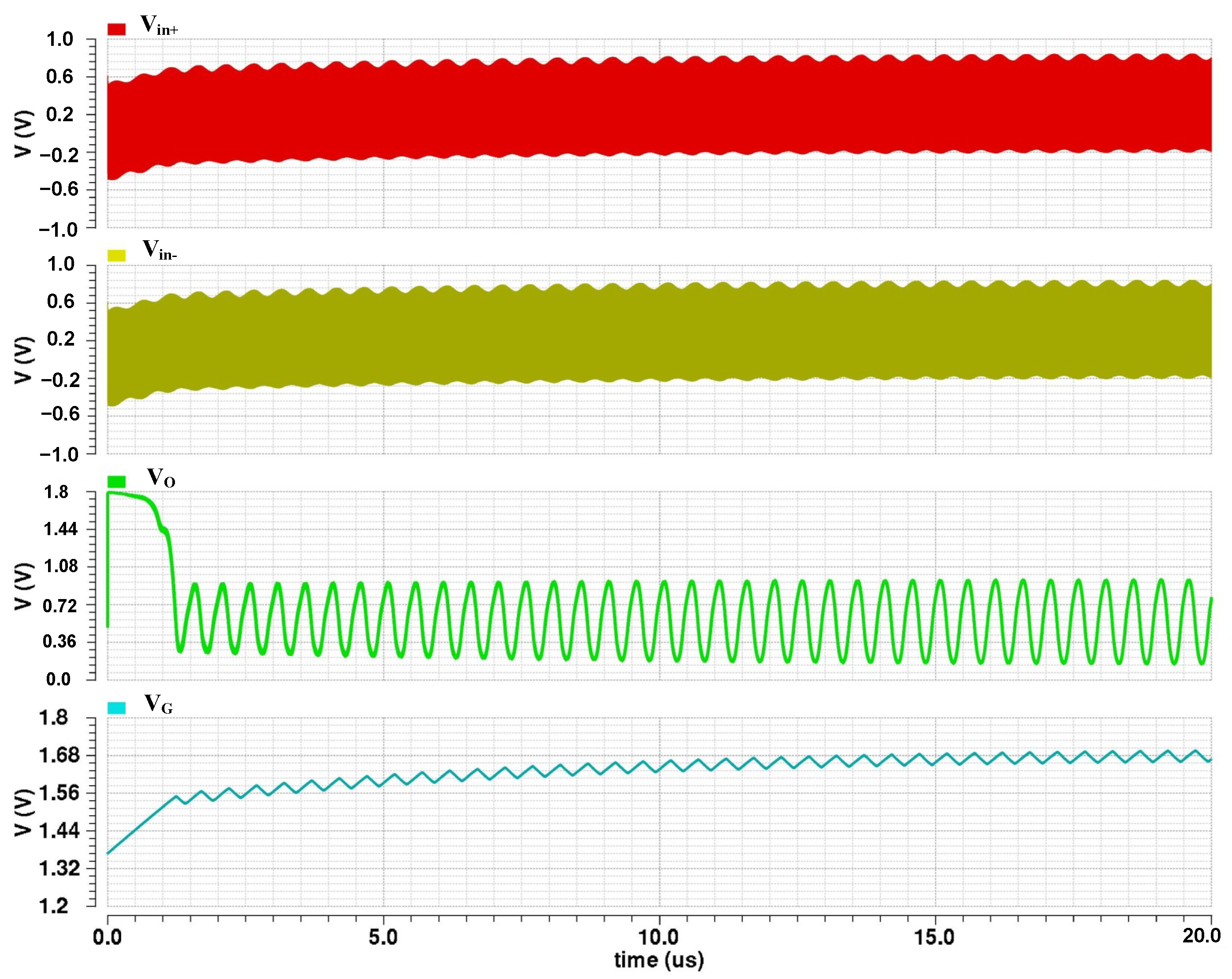Click the 1.44 label on Vo axis
The width and height of the screenshot is (1232, 979).
point(60,529)
